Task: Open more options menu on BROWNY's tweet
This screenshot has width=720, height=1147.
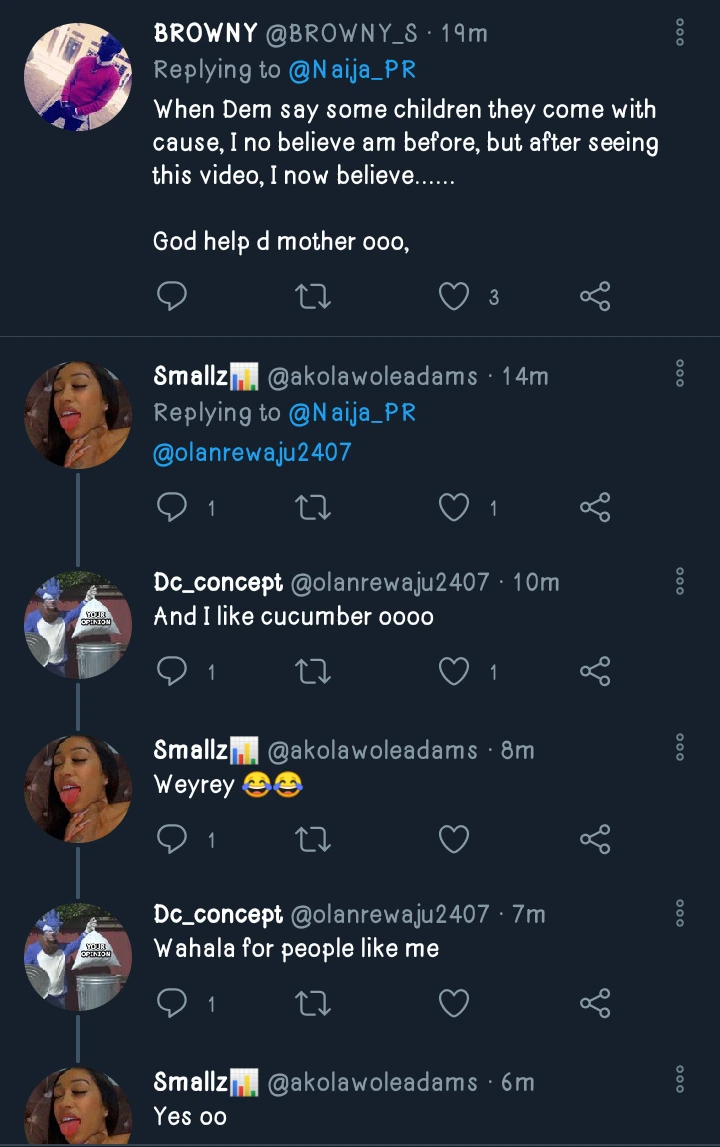Action: (680, 33)
